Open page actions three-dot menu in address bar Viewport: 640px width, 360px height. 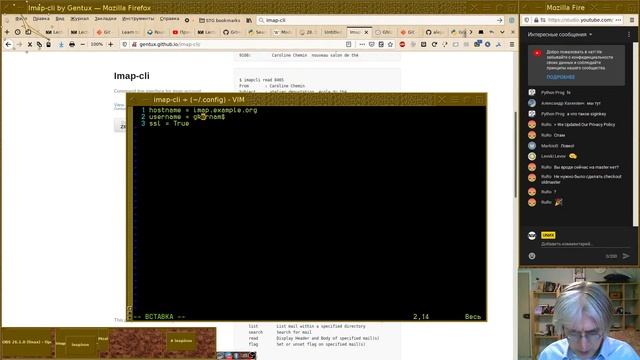click(362, 44)
